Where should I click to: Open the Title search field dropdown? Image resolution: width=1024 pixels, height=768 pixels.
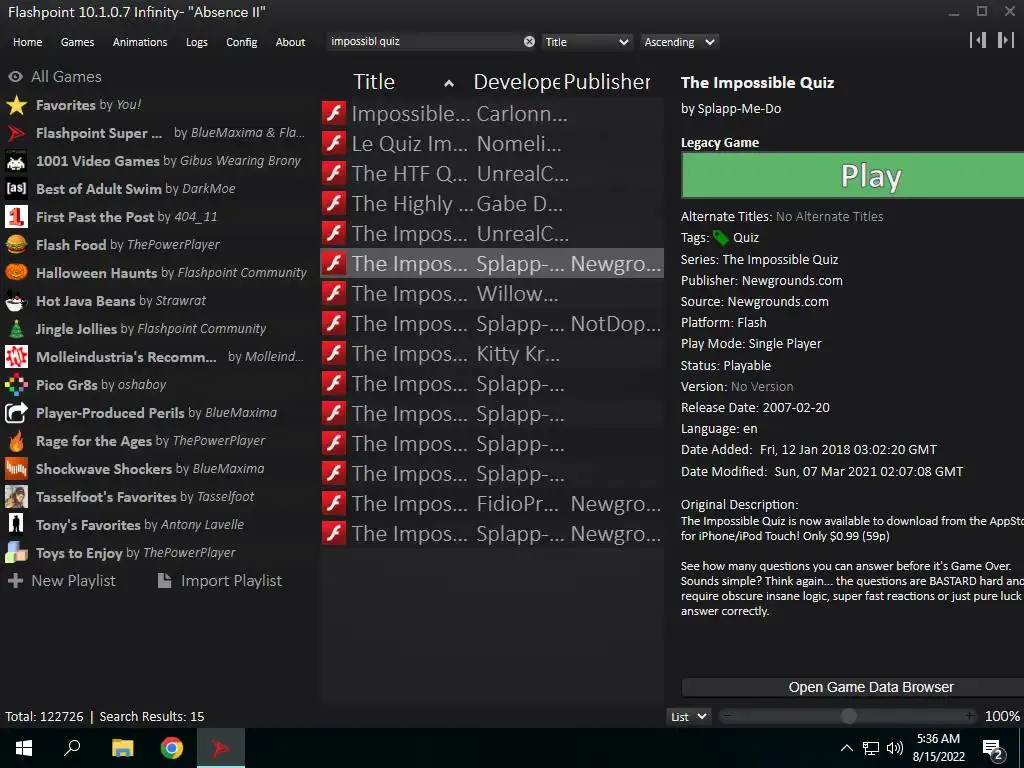(587, 42)
